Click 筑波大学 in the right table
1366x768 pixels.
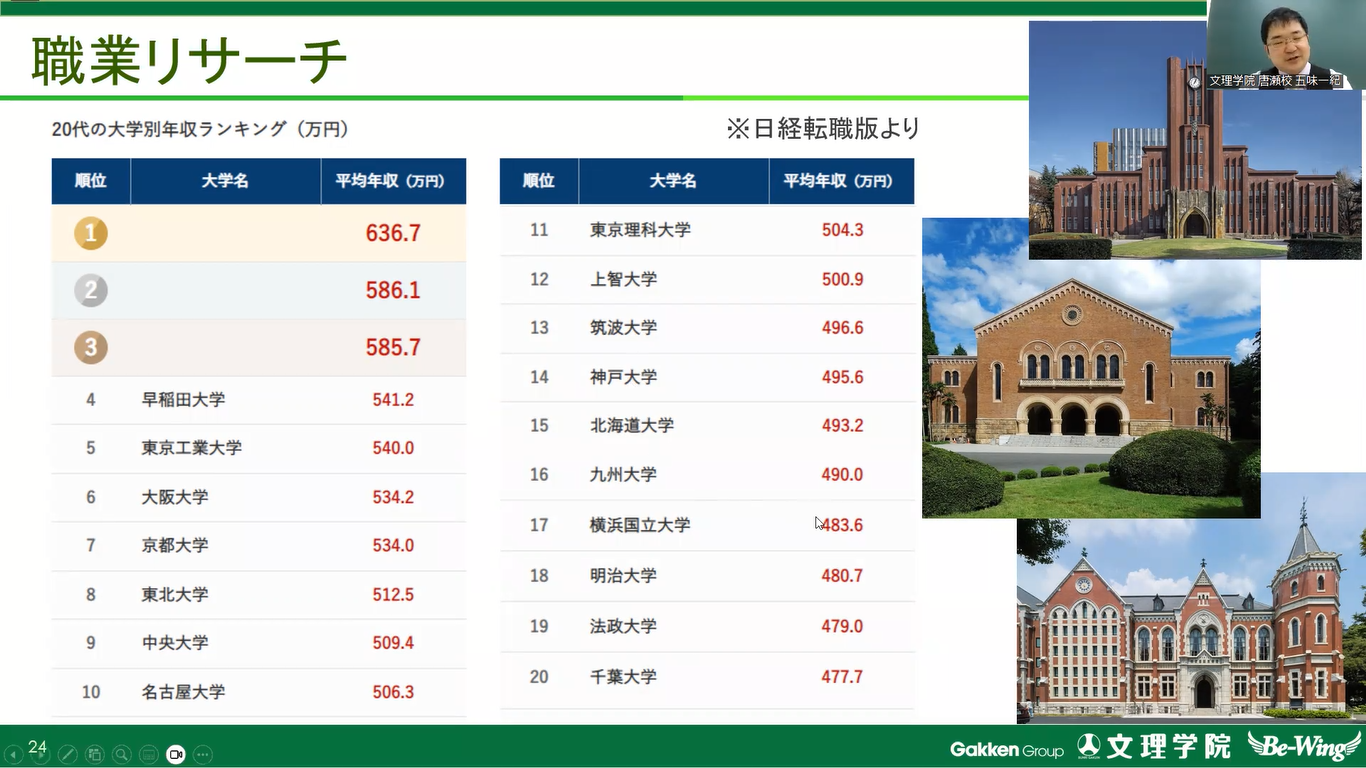click(x=623, y=327)
